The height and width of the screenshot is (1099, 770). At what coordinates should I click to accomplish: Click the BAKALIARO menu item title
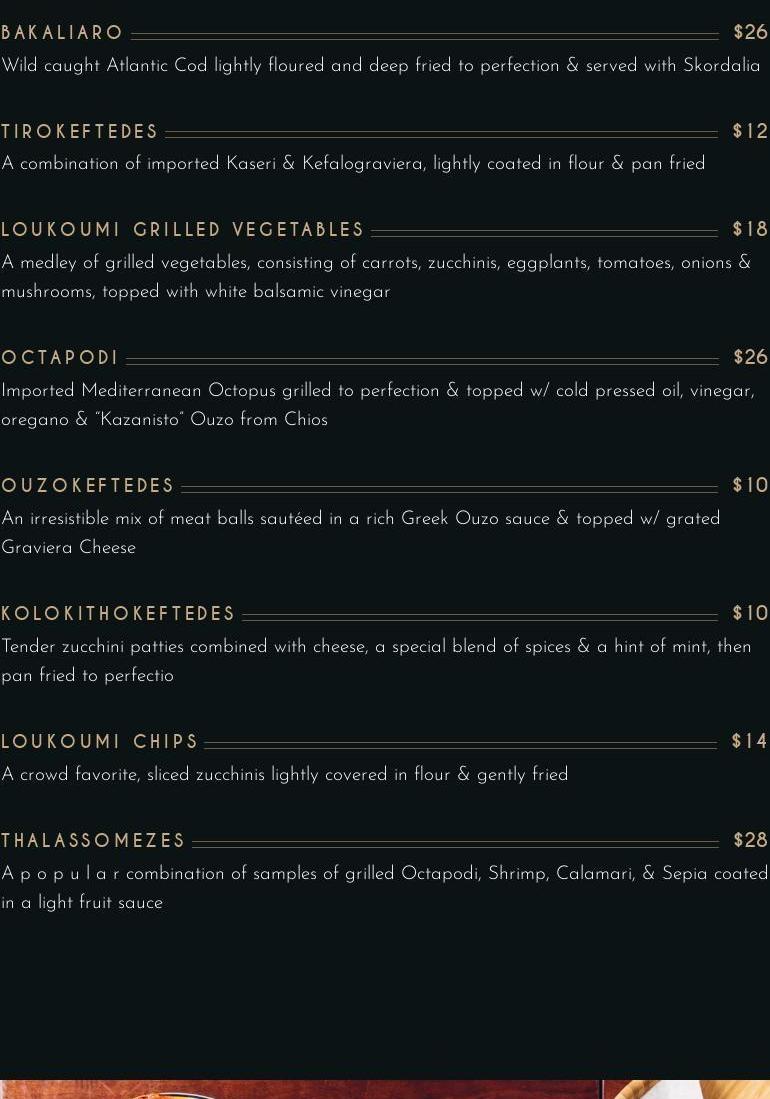pos(62,33)
